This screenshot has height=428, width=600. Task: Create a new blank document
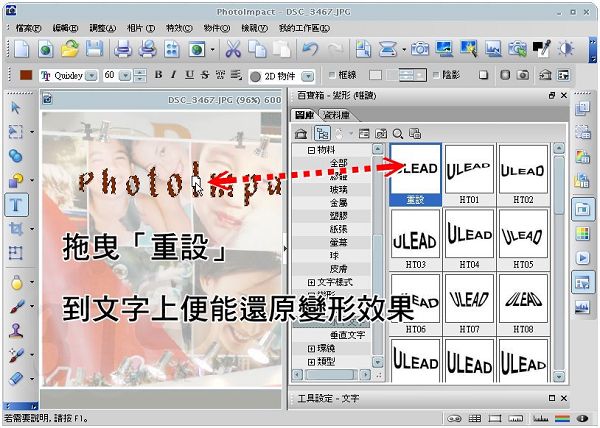pyautogui.click(x=21, y=49)
